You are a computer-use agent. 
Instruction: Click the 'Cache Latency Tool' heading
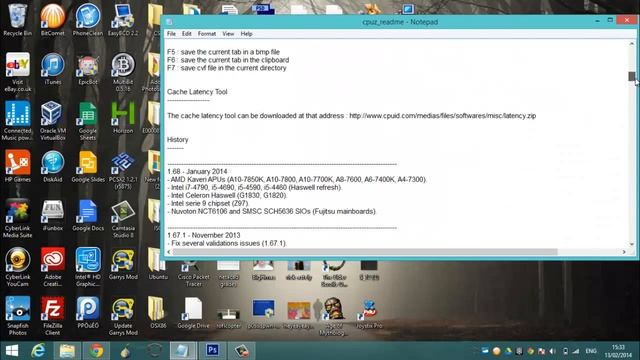coord(197,92)
